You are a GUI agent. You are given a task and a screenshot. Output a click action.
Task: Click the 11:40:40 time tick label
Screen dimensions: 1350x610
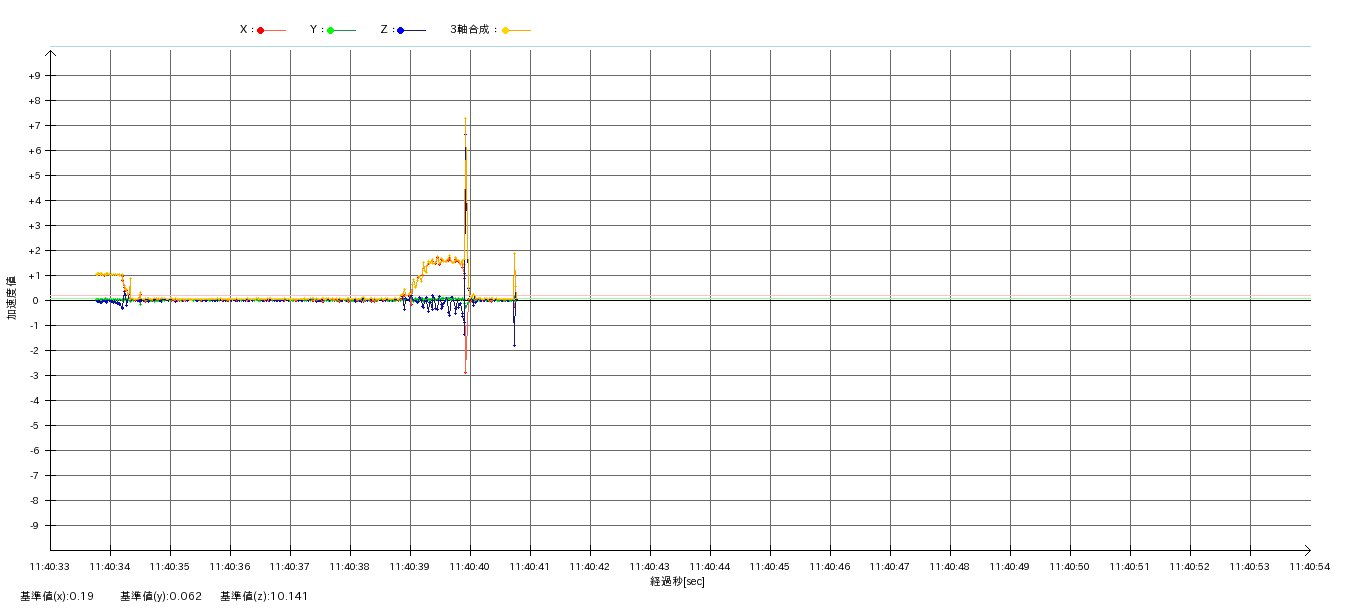point(470,567)
